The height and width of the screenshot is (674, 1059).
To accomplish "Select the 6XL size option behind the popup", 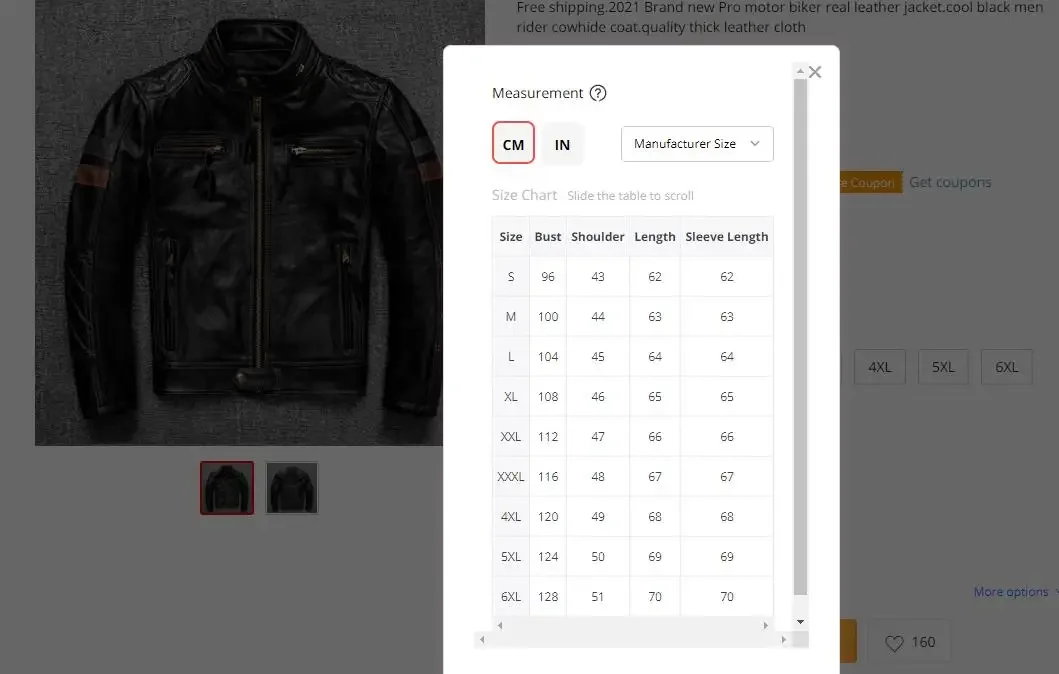I will [1006, 367].
